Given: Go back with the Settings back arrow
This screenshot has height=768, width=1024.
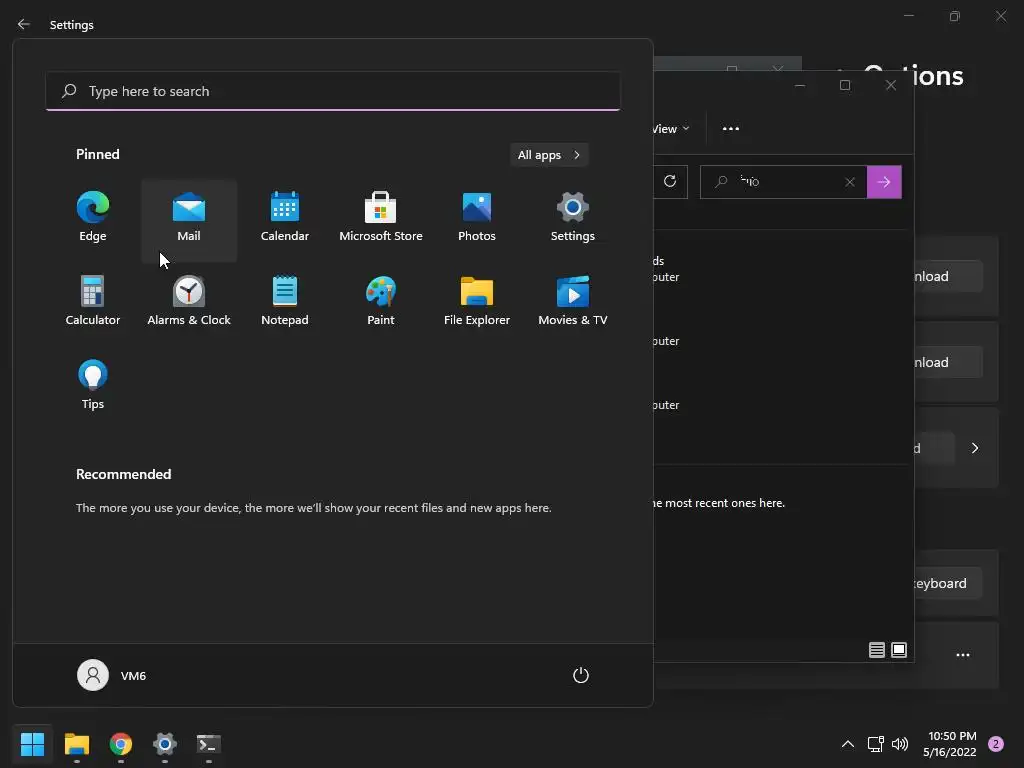Looking at the screenshot, I should pos(24,24).
